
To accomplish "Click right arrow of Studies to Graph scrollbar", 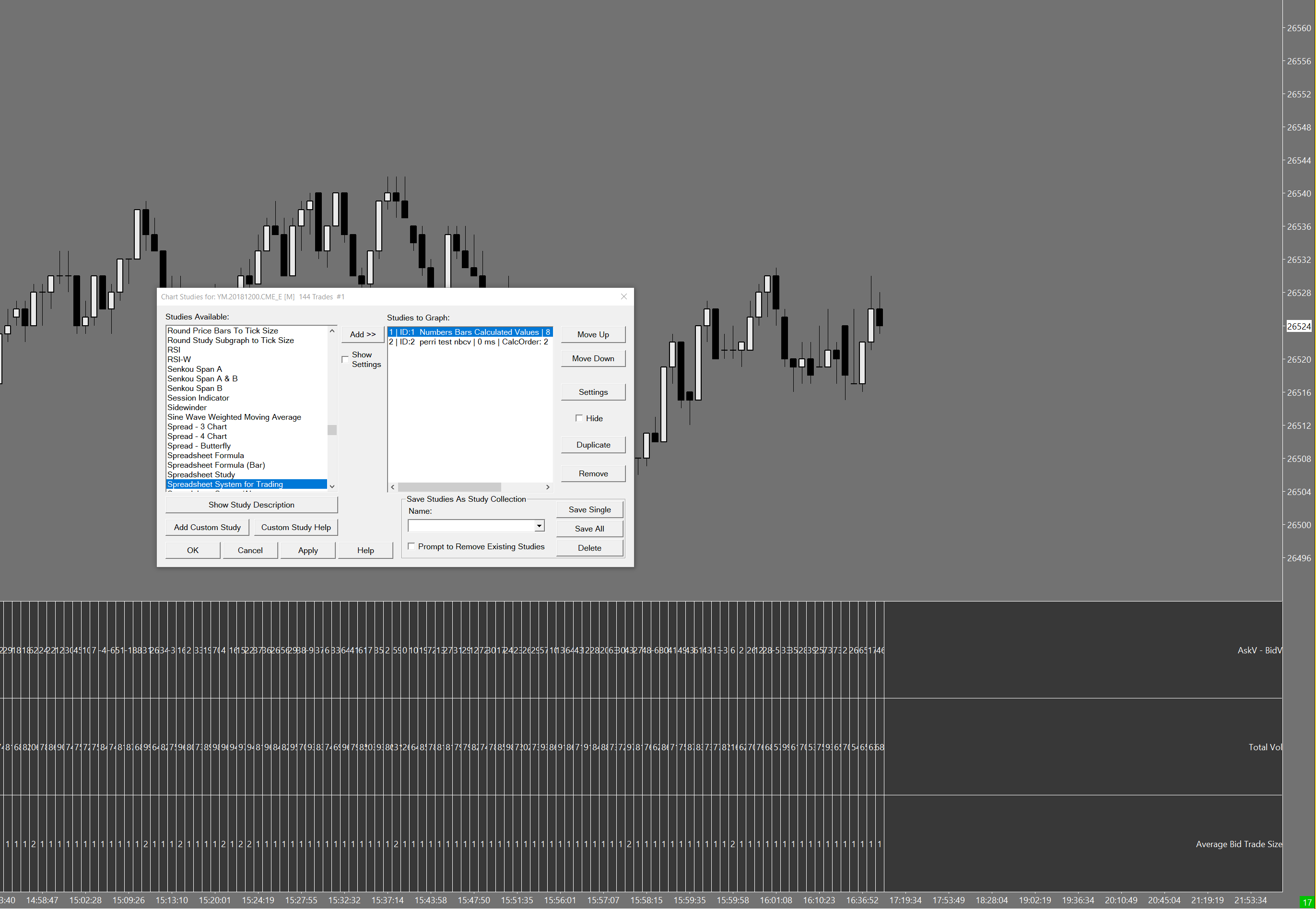I will click(x=547, y=487).
